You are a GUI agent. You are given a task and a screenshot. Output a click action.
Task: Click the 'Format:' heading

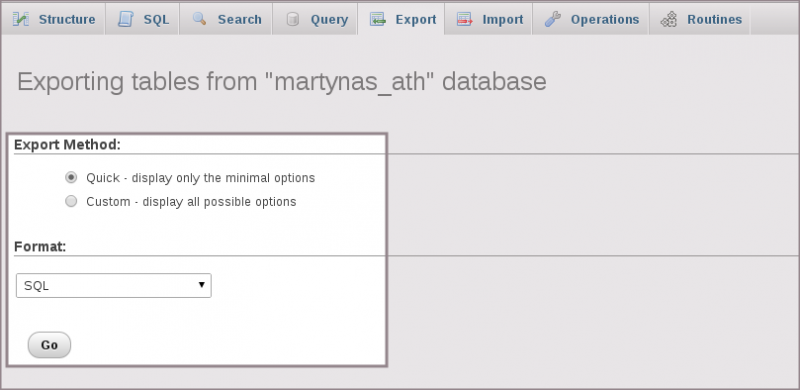pyautogui.click(x=40, y=247)
